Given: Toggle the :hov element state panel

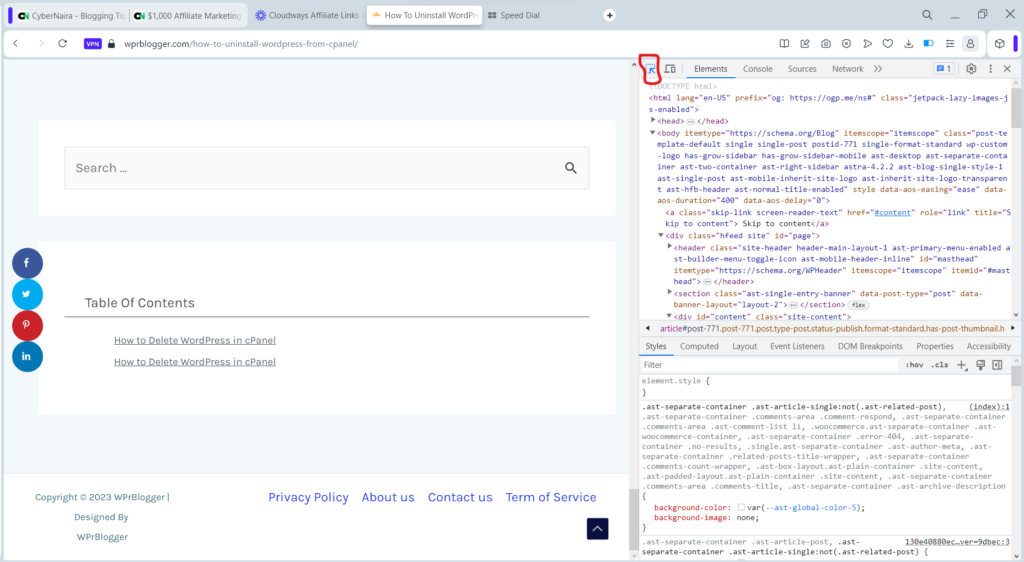Looking at the screenshot, I should tap(914, 365).
